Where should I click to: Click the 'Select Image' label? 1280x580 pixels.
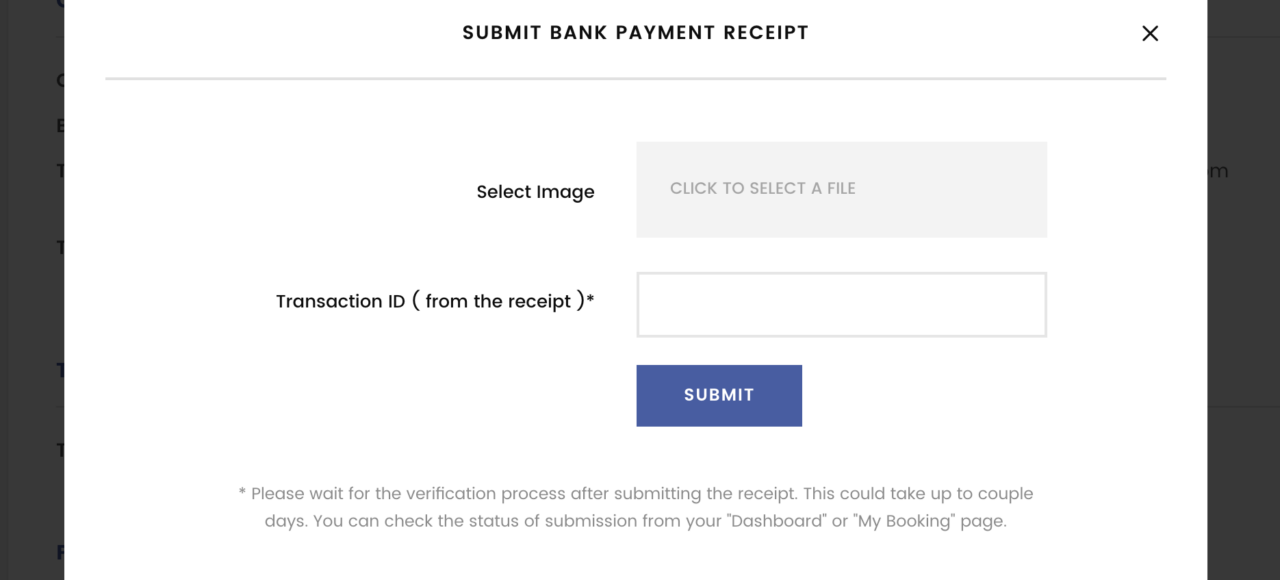(535, 192)
